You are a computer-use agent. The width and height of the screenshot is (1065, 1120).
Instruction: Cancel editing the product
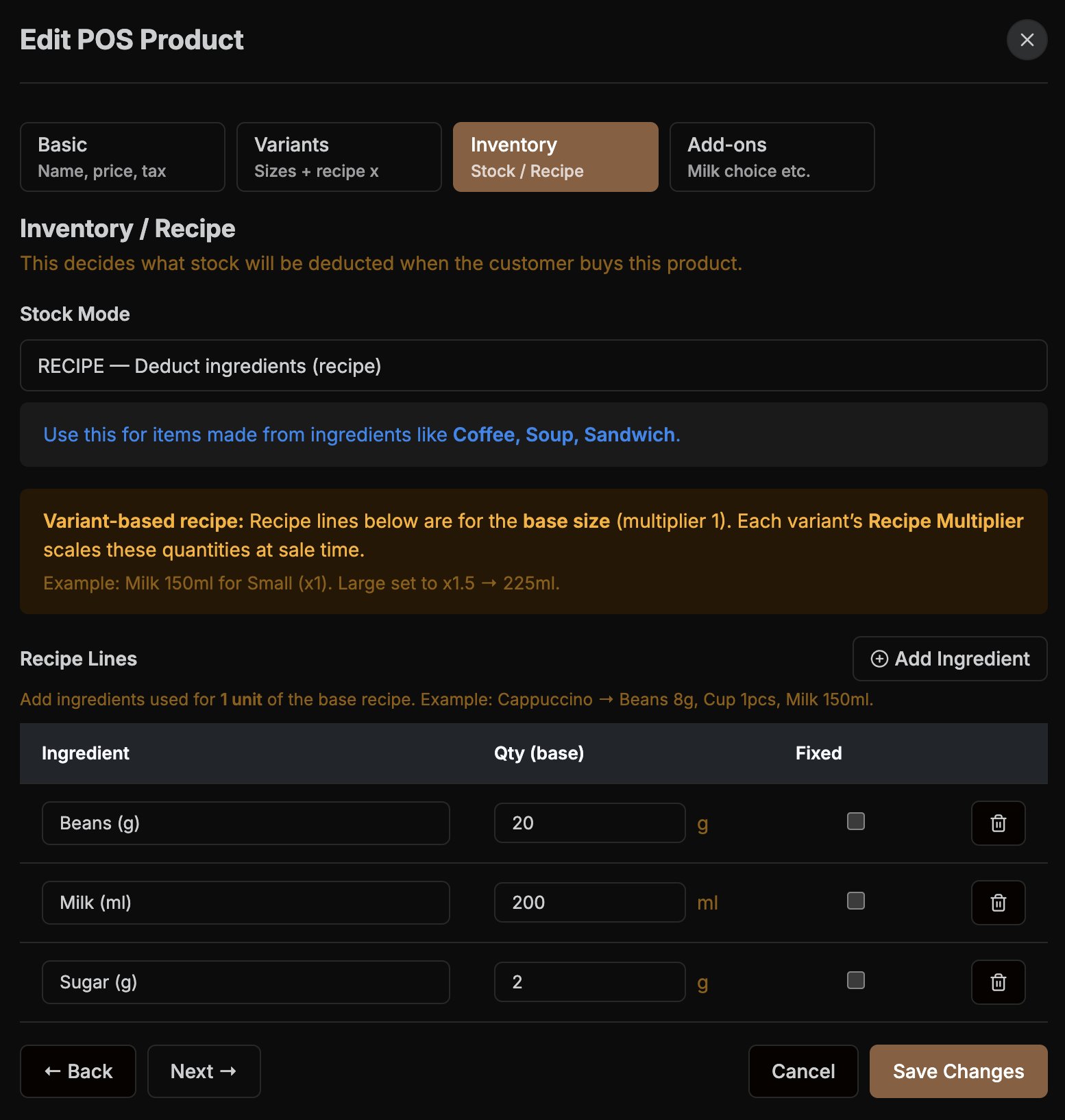803,1071
